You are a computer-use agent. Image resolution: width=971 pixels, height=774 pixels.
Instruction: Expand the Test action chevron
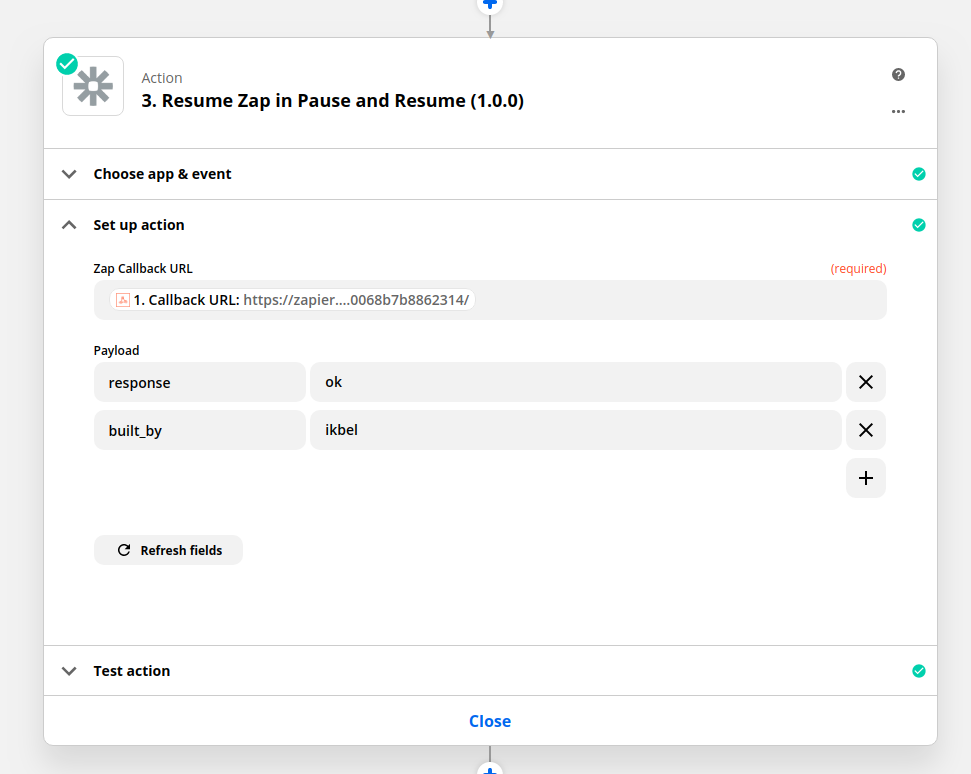click(x=69, y=671)
